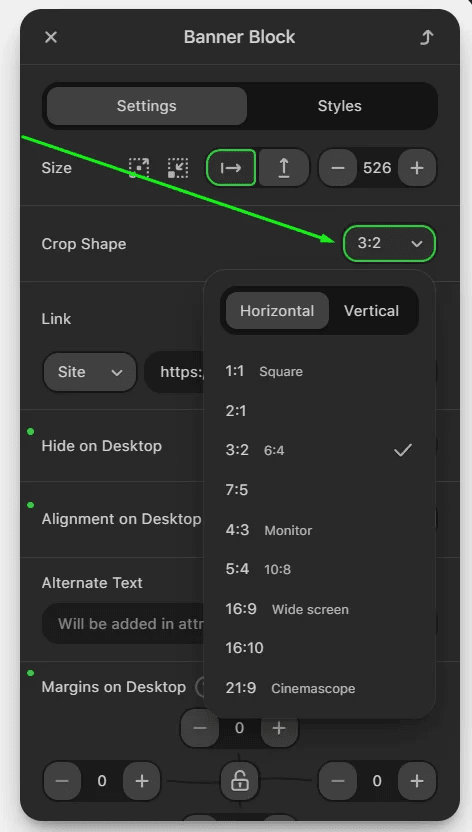Viewport: 472px width, 832px height.
Task: Open the Crop Shape 3:2 dropdown
Action: [389, 244]
